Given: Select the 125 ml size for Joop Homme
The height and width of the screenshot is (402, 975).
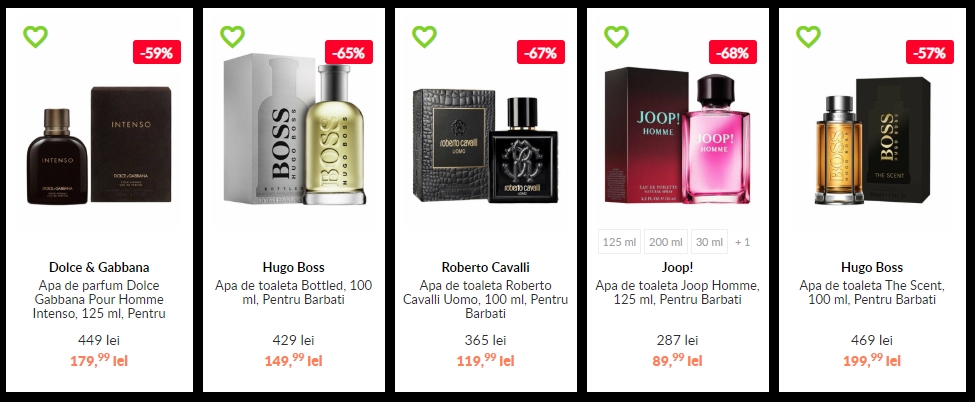Looking at the screenshot, I should (619, 241).
